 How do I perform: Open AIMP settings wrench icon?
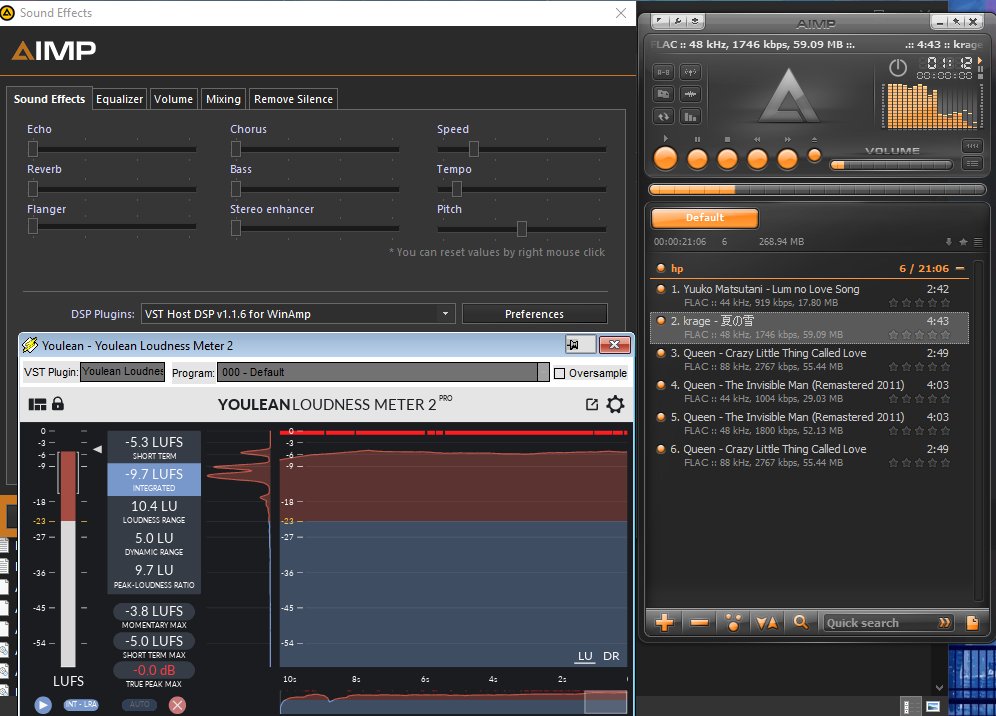coord(678,21)
